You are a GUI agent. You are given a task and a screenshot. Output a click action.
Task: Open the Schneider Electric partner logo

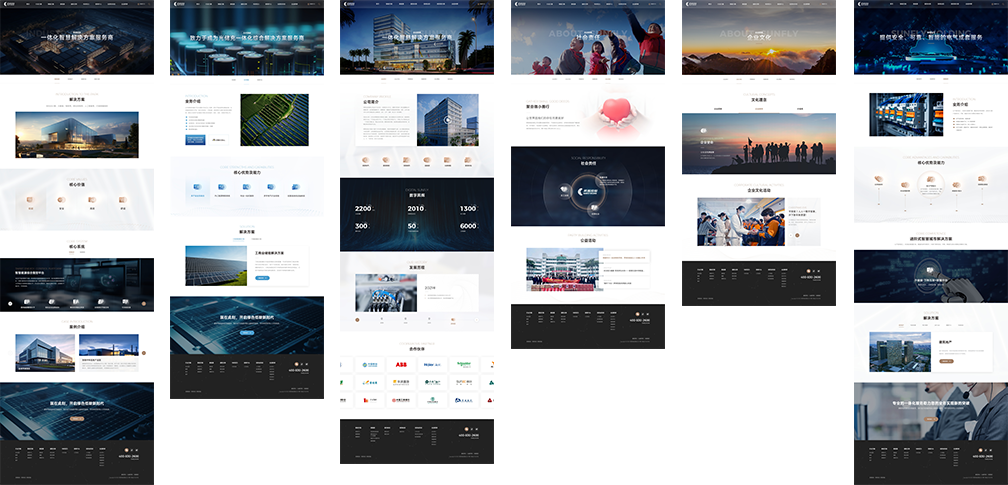tap(462, 365)
